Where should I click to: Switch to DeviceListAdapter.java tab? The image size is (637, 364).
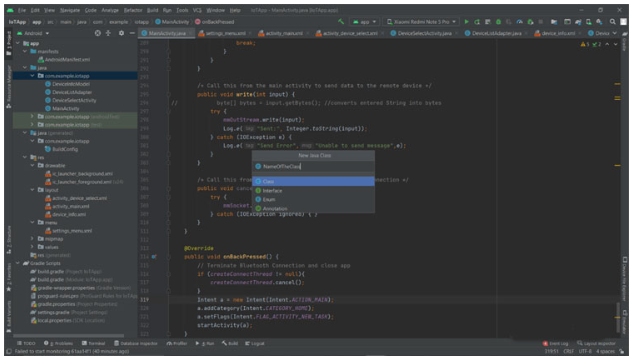tap(496, 33)
